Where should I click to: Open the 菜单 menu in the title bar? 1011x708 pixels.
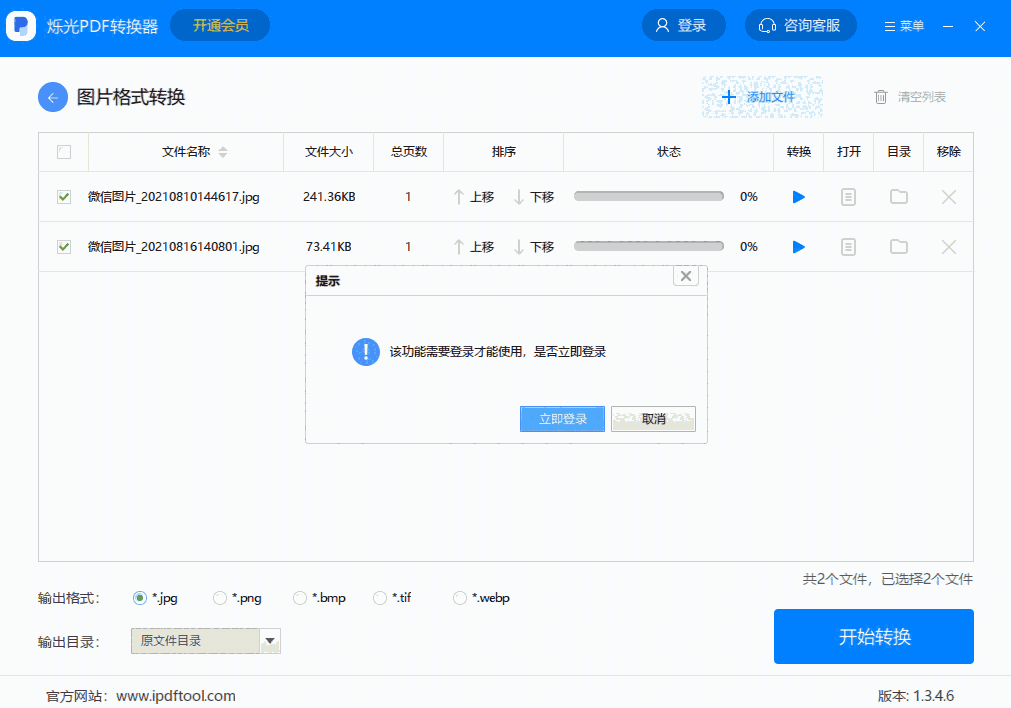(x=903, y=25)
